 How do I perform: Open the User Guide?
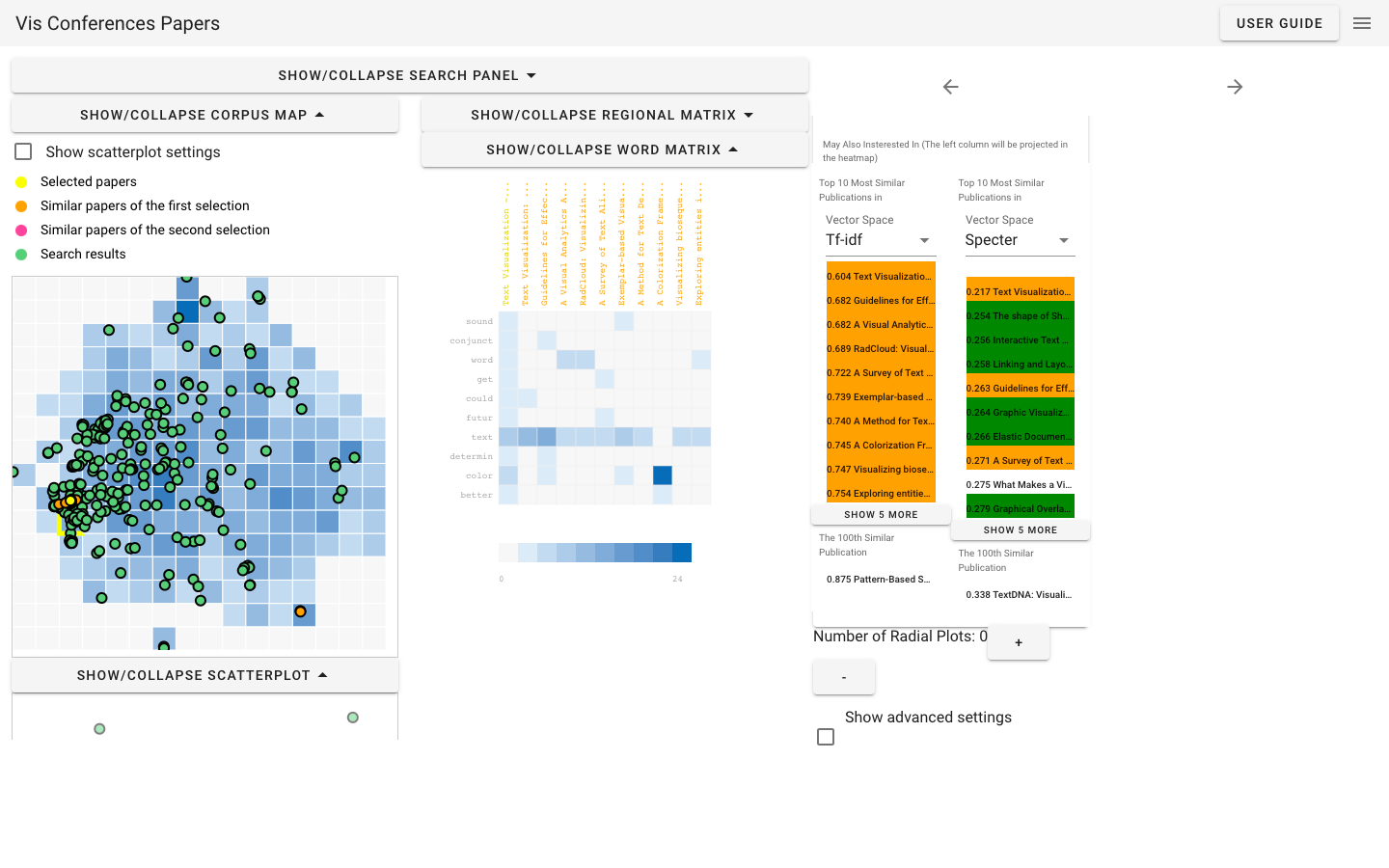point(1279,23)
